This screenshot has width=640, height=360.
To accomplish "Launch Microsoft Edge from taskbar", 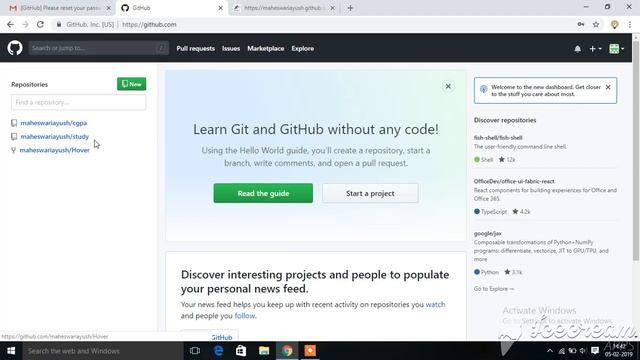I will point(218,351).
